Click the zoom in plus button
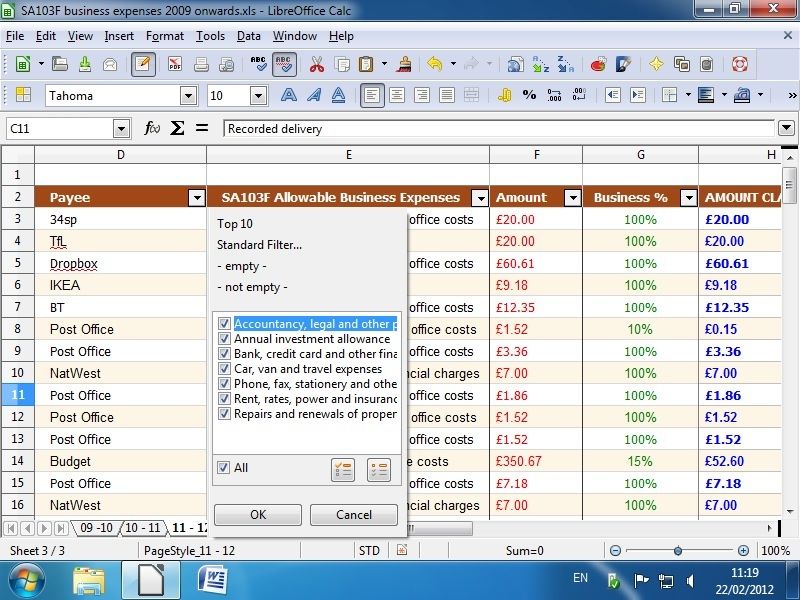 pyautogui.click(x=743, y=551)
